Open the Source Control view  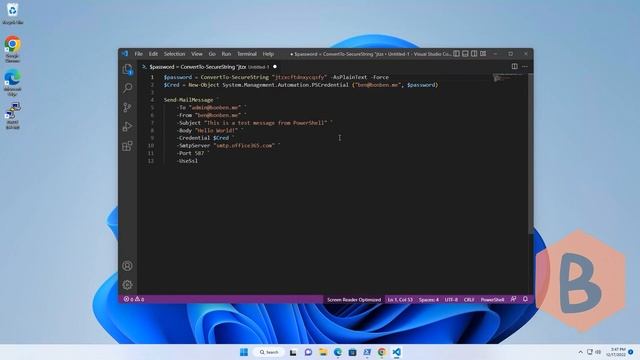click(x=127, y=107)
